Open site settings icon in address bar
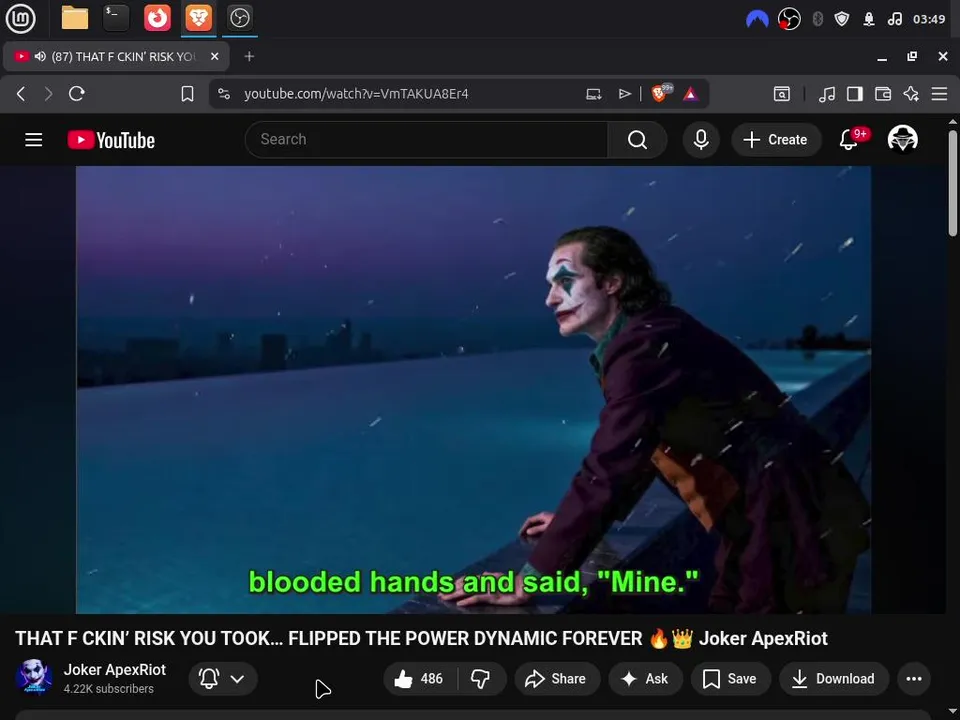Viewport: 960px width, 720px height. point(224,94)
